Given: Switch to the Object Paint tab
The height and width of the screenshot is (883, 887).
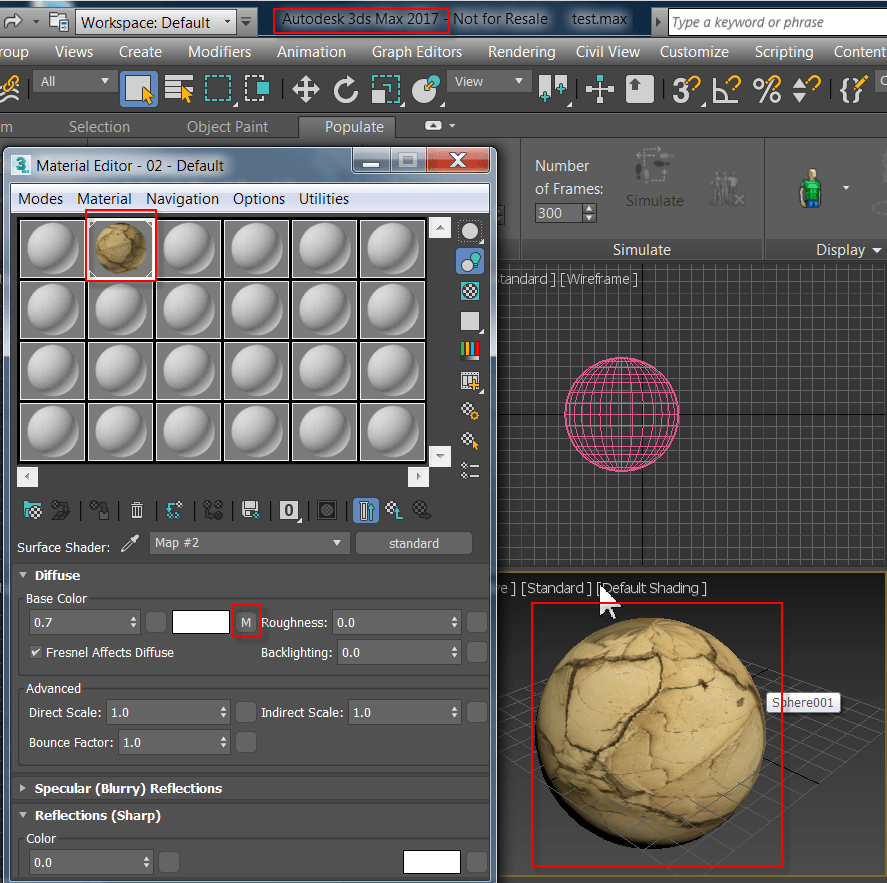Looking at the screenshot, I should pyautogui.click(x=241, y=127).
